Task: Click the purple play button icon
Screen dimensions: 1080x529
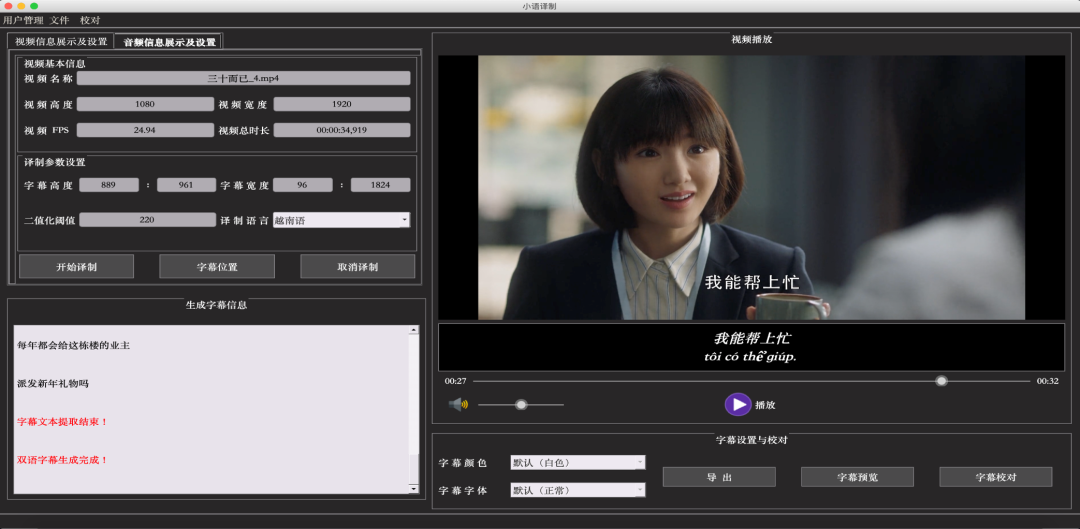Action: click(x=738, y=404)
